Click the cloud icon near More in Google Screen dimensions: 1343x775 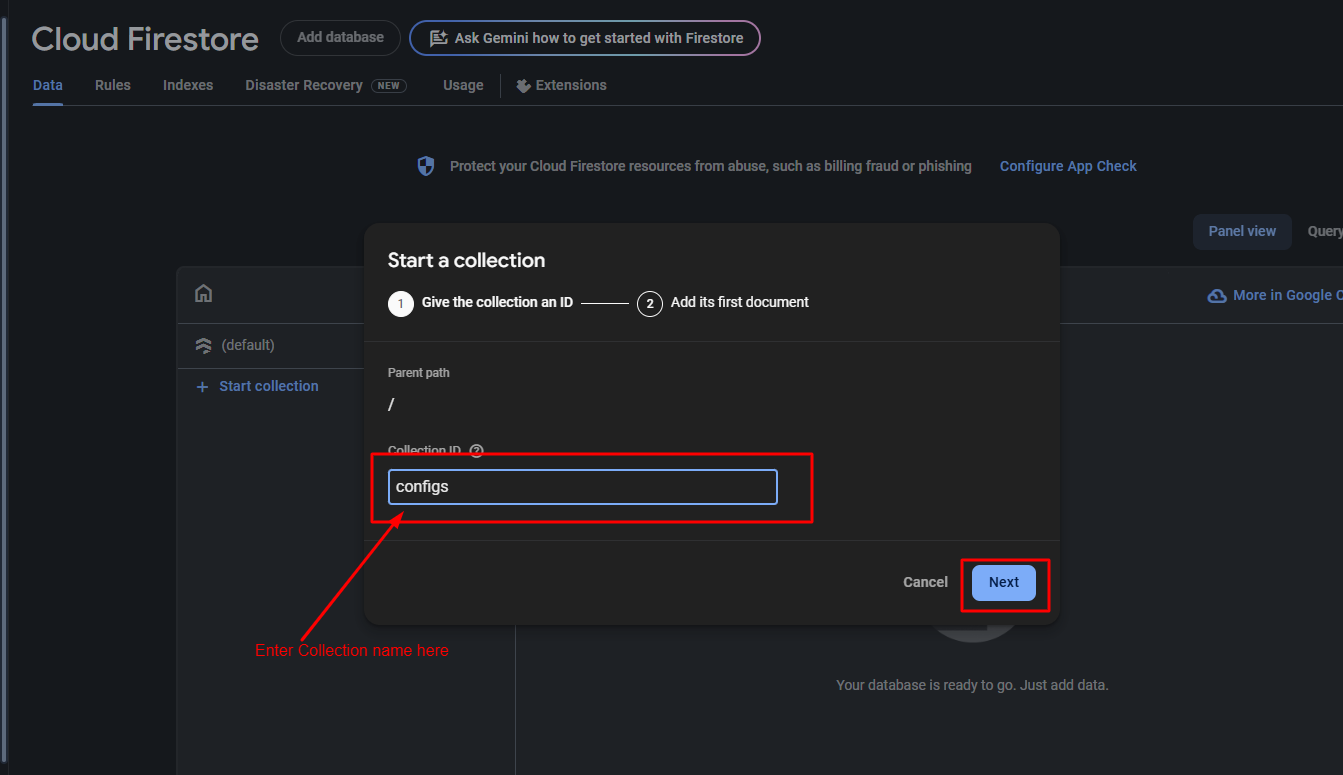(x=1217, y=296)
